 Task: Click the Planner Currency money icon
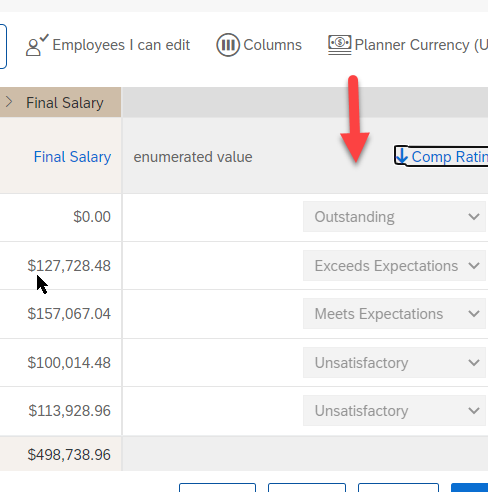tap(339, 45)
